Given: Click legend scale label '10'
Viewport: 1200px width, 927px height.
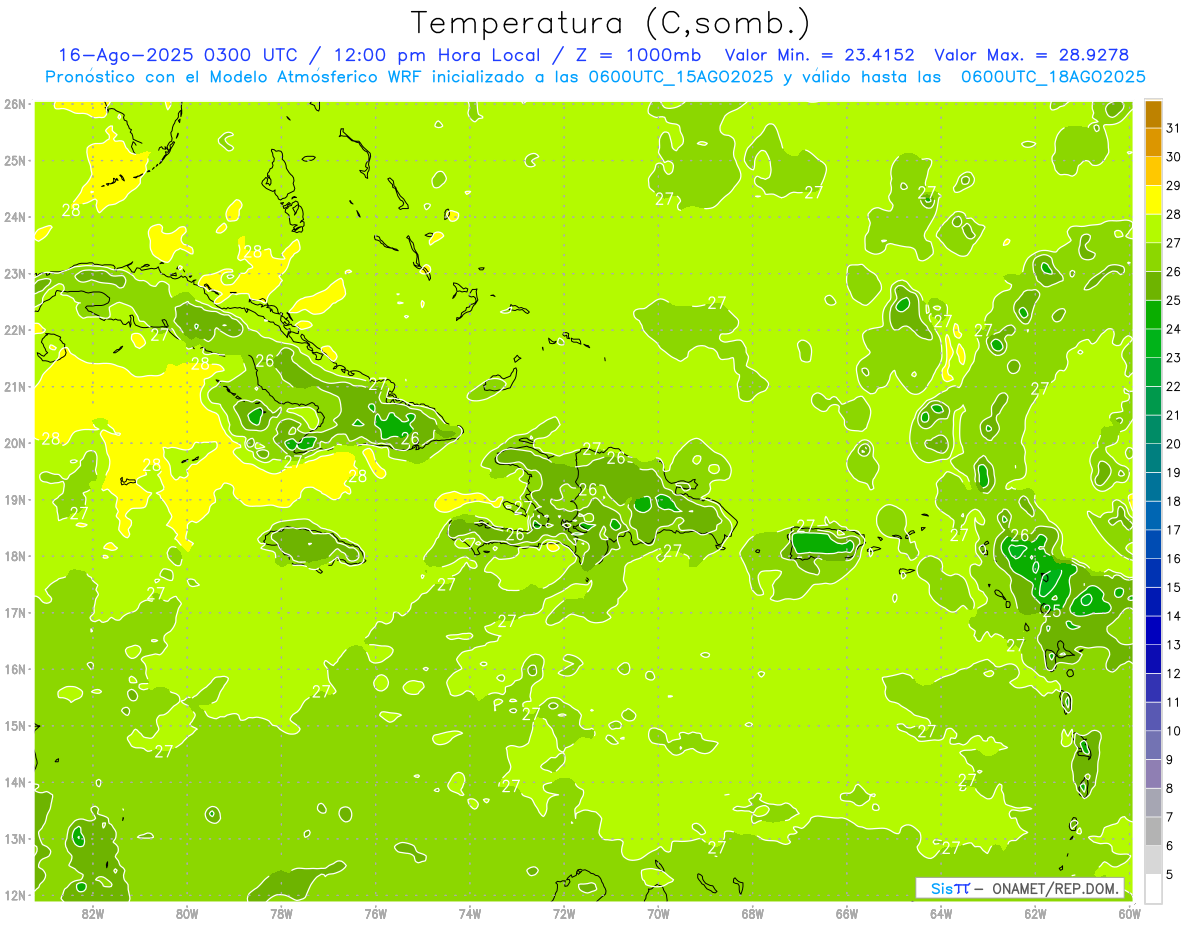Looking at the screenshot, I should point(1174,731).
